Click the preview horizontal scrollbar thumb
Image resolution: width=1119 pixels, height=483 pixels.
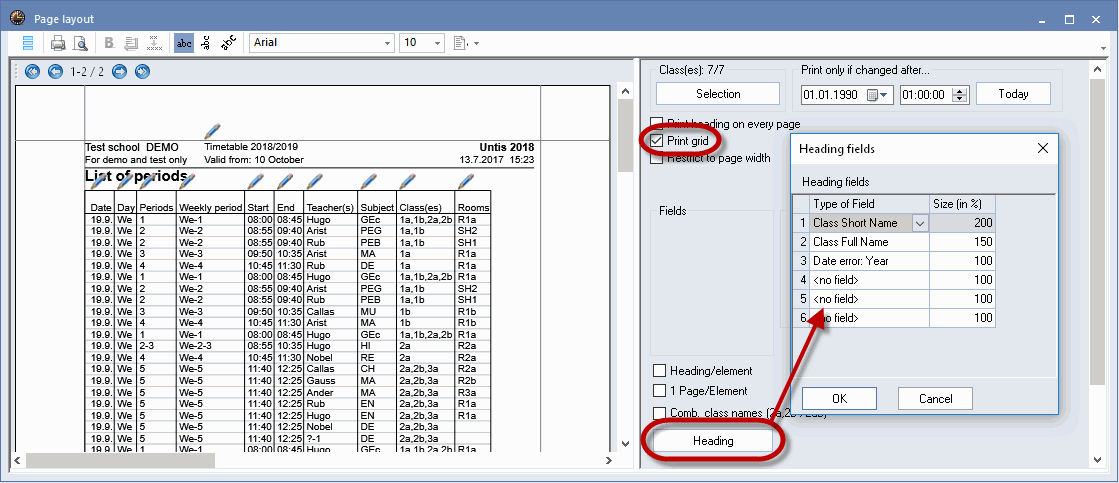pos(121,461)
